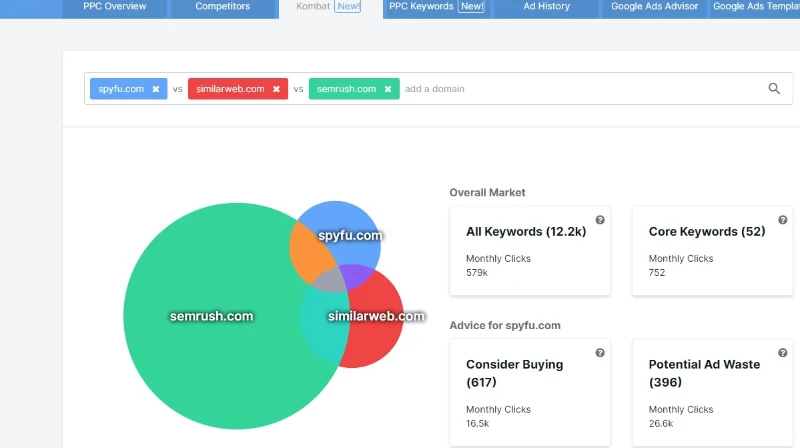Go to the Ad History tab

[546, 7]
